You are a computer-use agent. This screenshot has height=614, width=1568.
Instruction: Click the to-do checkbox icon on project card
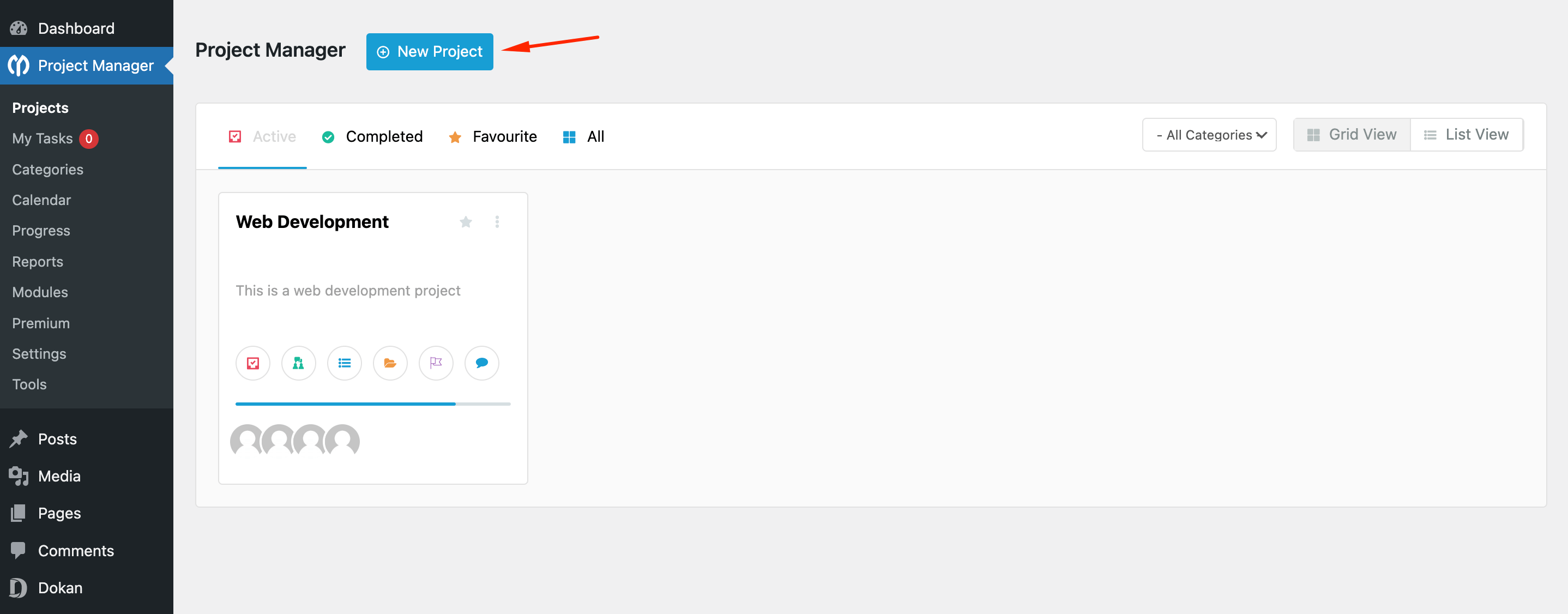[x=252, y=363]
